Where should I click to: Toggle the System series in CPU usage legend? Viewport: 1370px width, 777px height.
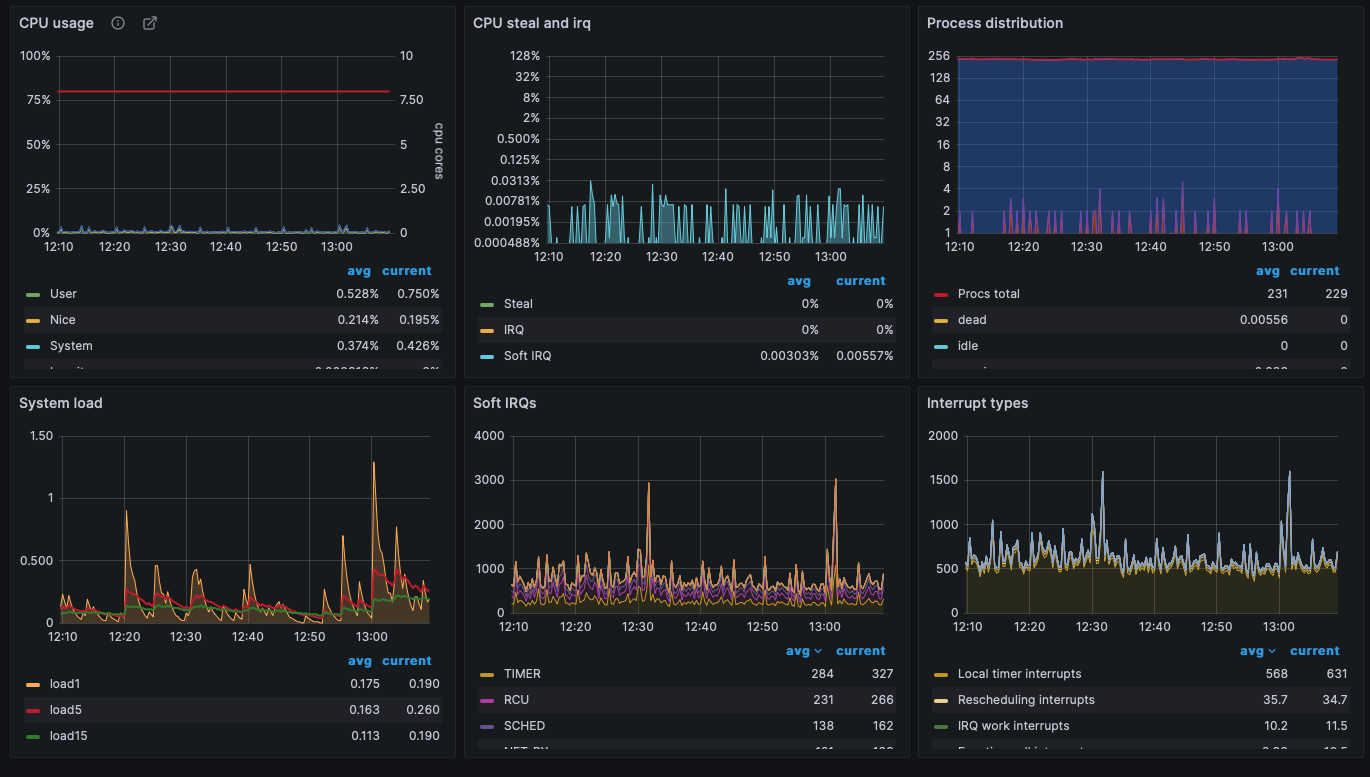(71, 346)
